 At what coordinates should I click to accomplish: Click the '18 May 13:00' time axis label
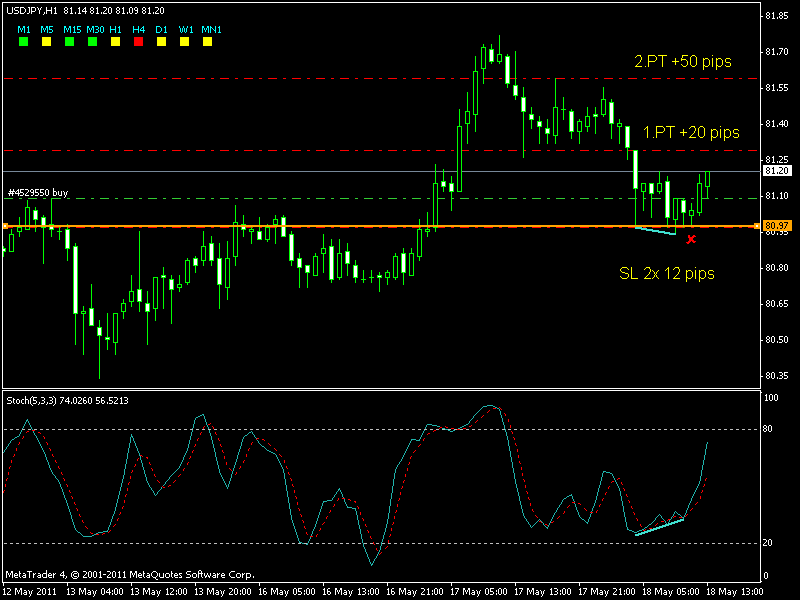pos(735,592)
